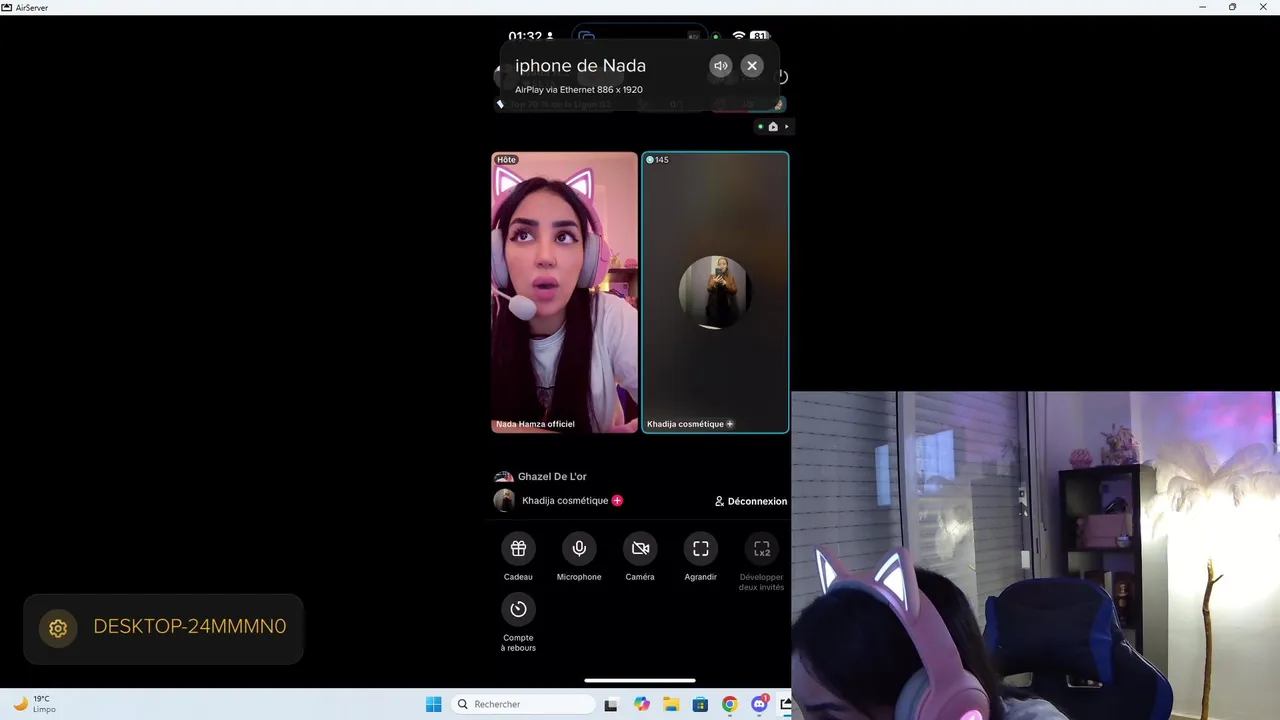The height and width of the screenshot is (720, 1280).
Task: Tap the iPhone home indicator bar
Action: [x=640, y=681]
